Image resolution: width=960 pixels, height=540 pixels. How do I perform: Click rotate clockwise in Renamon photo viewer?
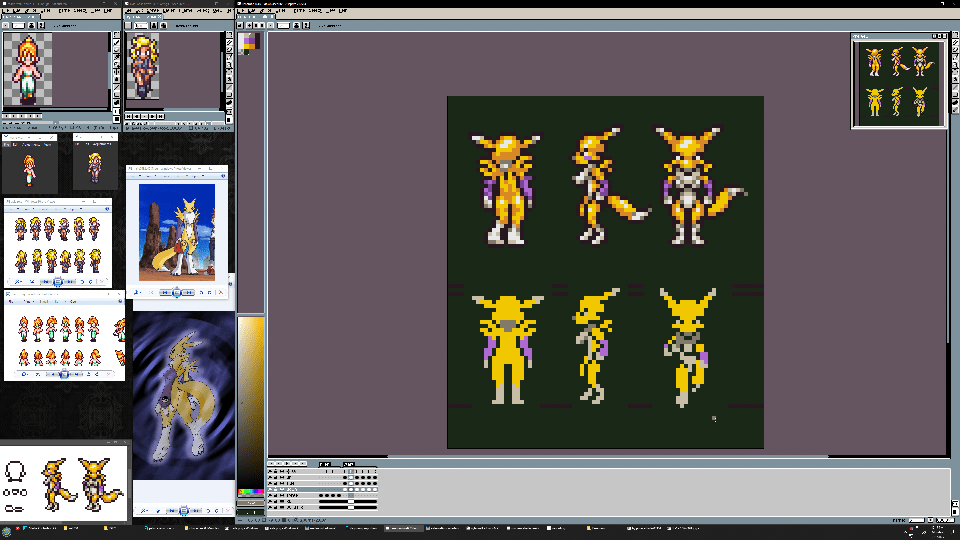point(207,292)
